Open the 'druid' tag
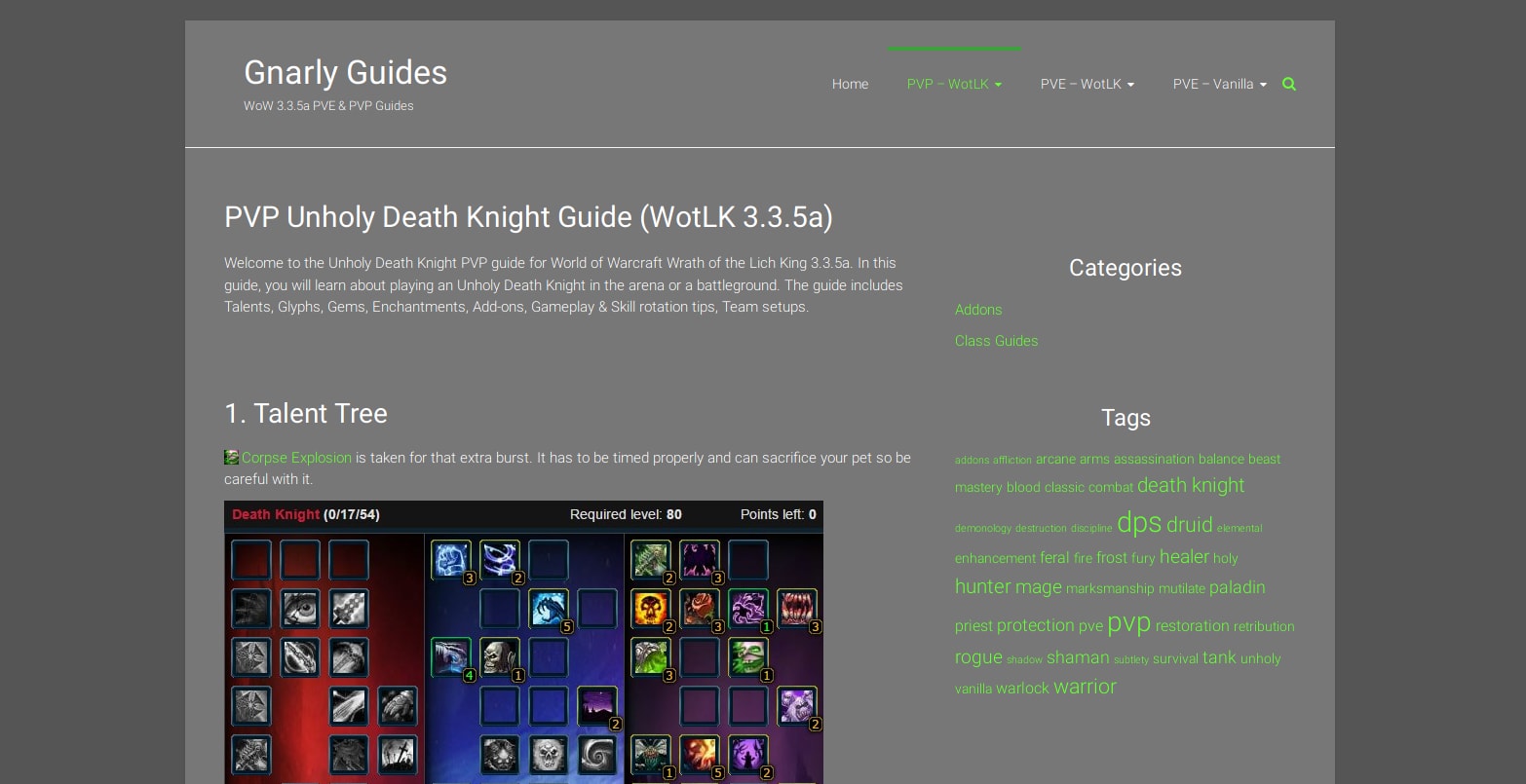 pyautogui.click(x=1189, y=524)
